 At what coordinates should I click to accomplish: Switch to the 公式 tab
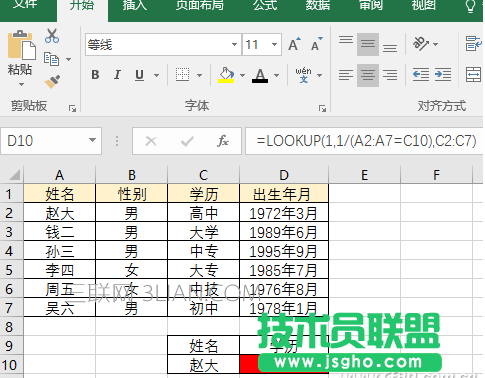coord(265,5)
